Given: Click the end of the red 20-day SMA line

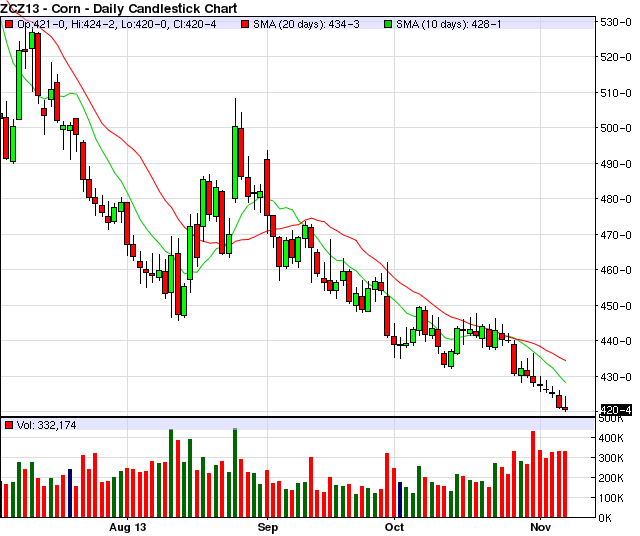Looking at the screenshot, I should [x=565, y=360].
